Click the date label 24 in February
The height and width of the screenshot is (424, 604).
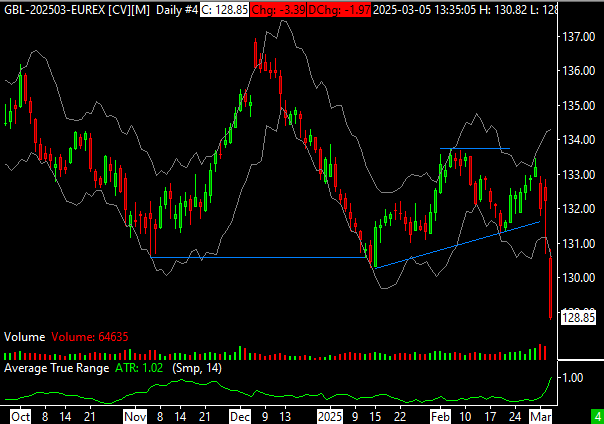[515, 417]
